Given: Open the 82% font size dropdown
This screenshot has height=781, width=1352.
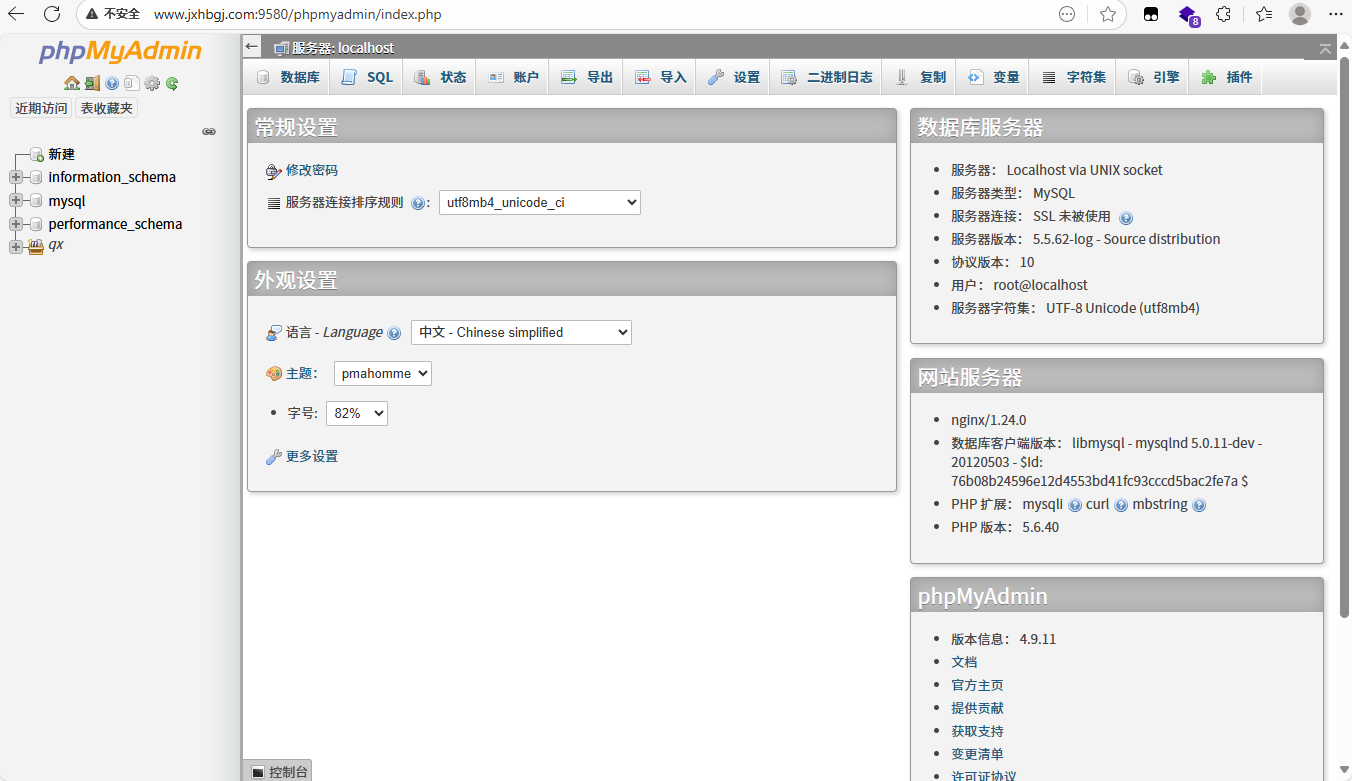Looking at the screenshot, I should (x=357, y=413).
